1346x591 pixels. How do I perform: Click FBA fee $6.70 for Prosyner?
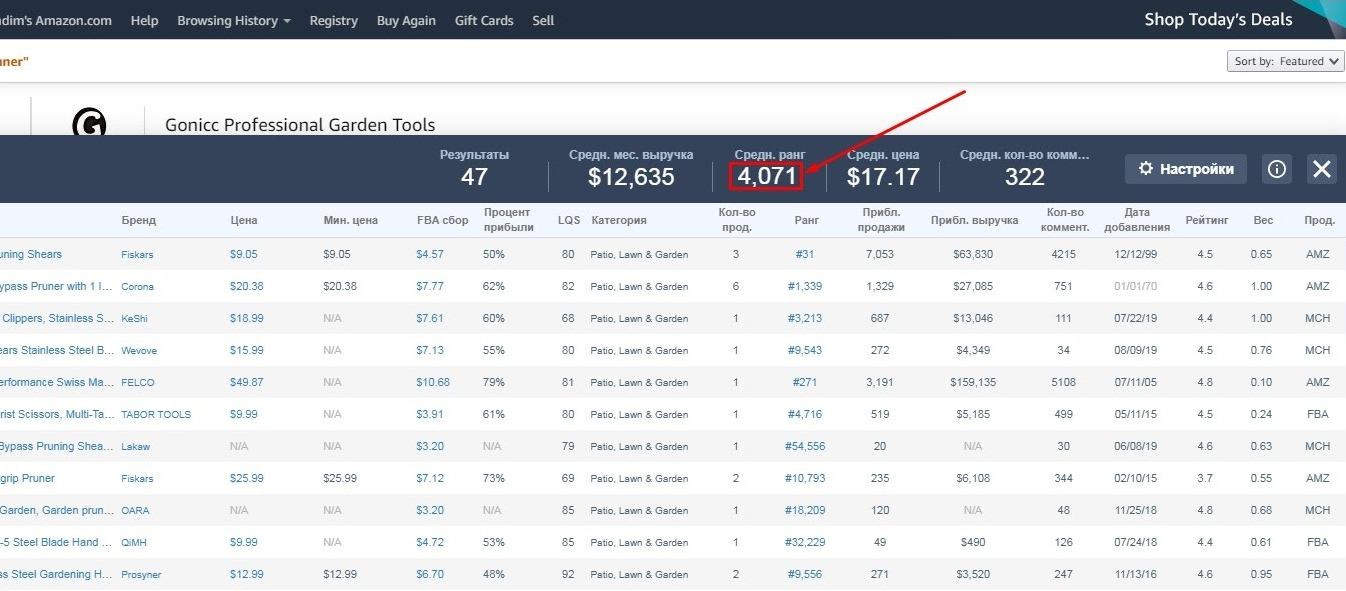pos(430,575)
